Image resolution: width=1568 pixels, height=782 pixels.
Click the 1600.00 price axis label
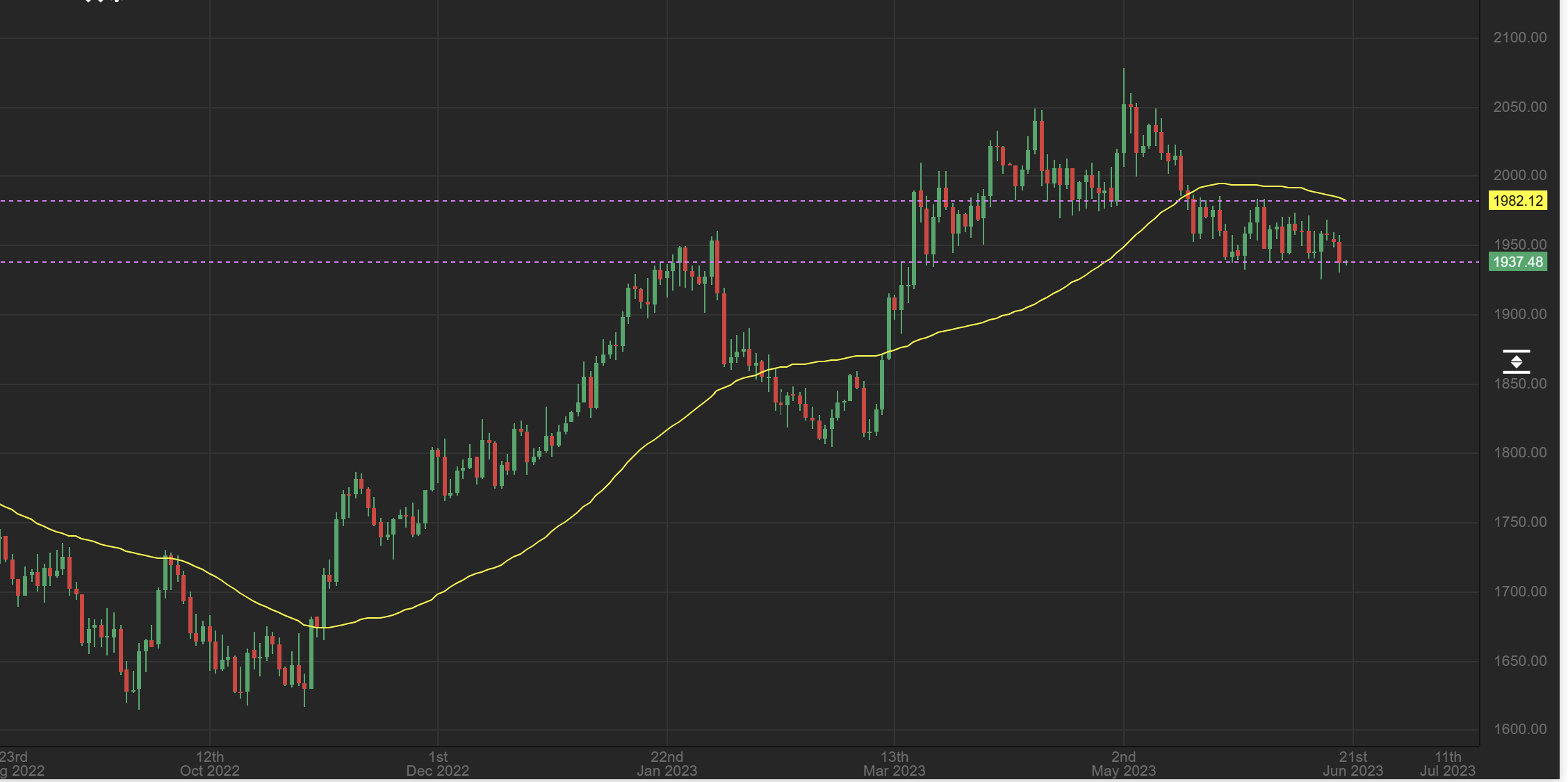point(1520,729)
